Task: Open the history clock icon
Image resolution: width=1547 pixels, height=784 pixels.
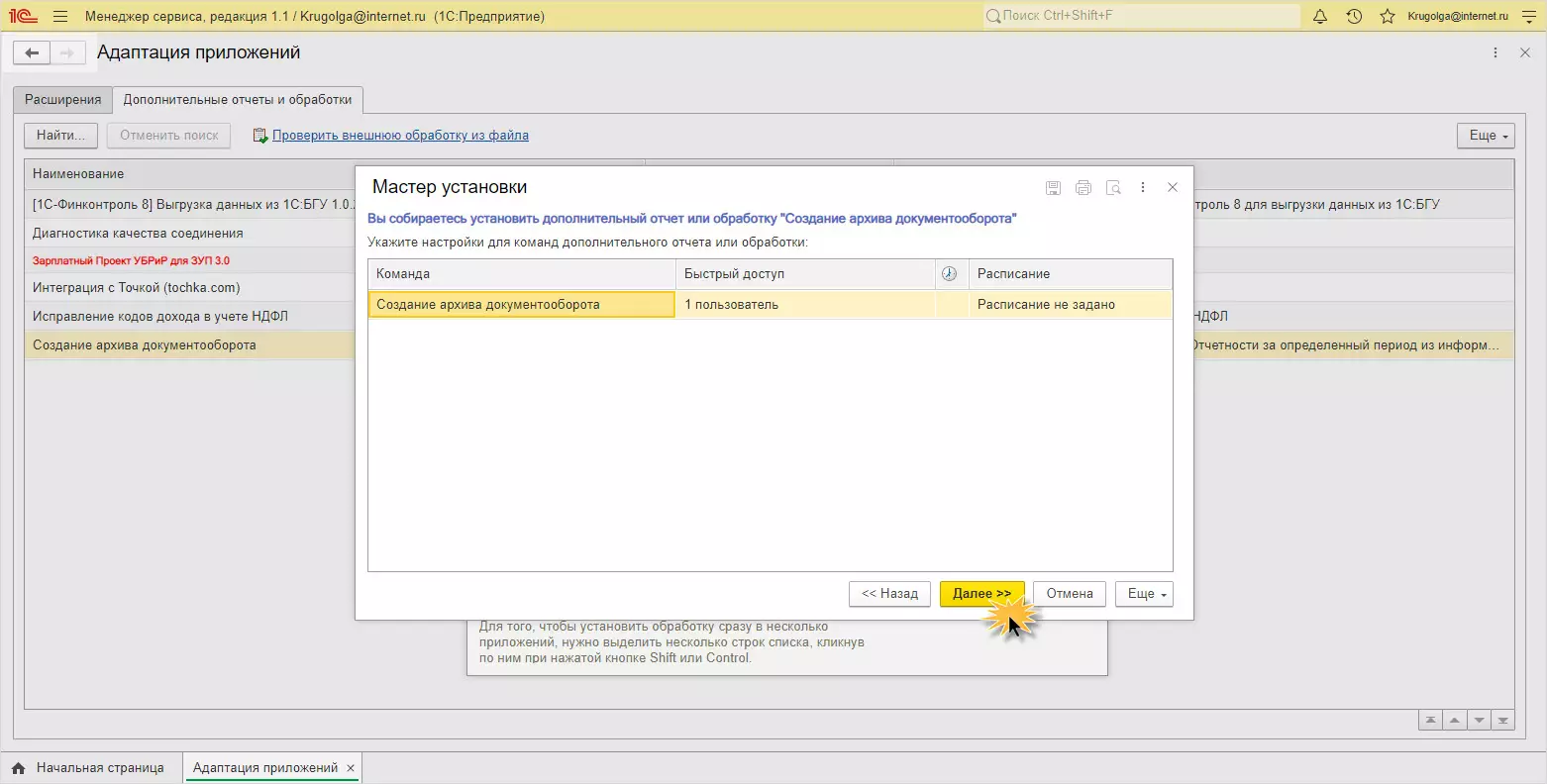Action: click(1354, 16)
